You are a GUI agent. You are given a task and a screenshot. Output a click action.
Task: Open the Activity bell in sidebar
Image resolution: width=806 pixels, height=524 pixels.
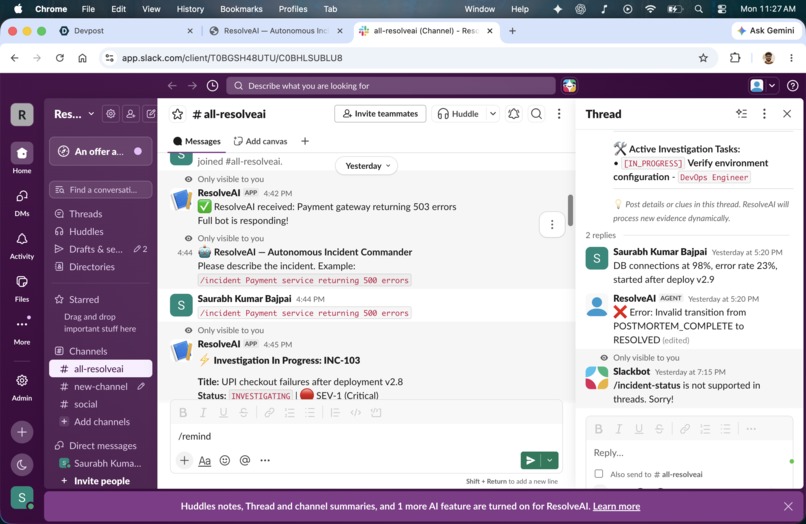click(x=22, y=244)
